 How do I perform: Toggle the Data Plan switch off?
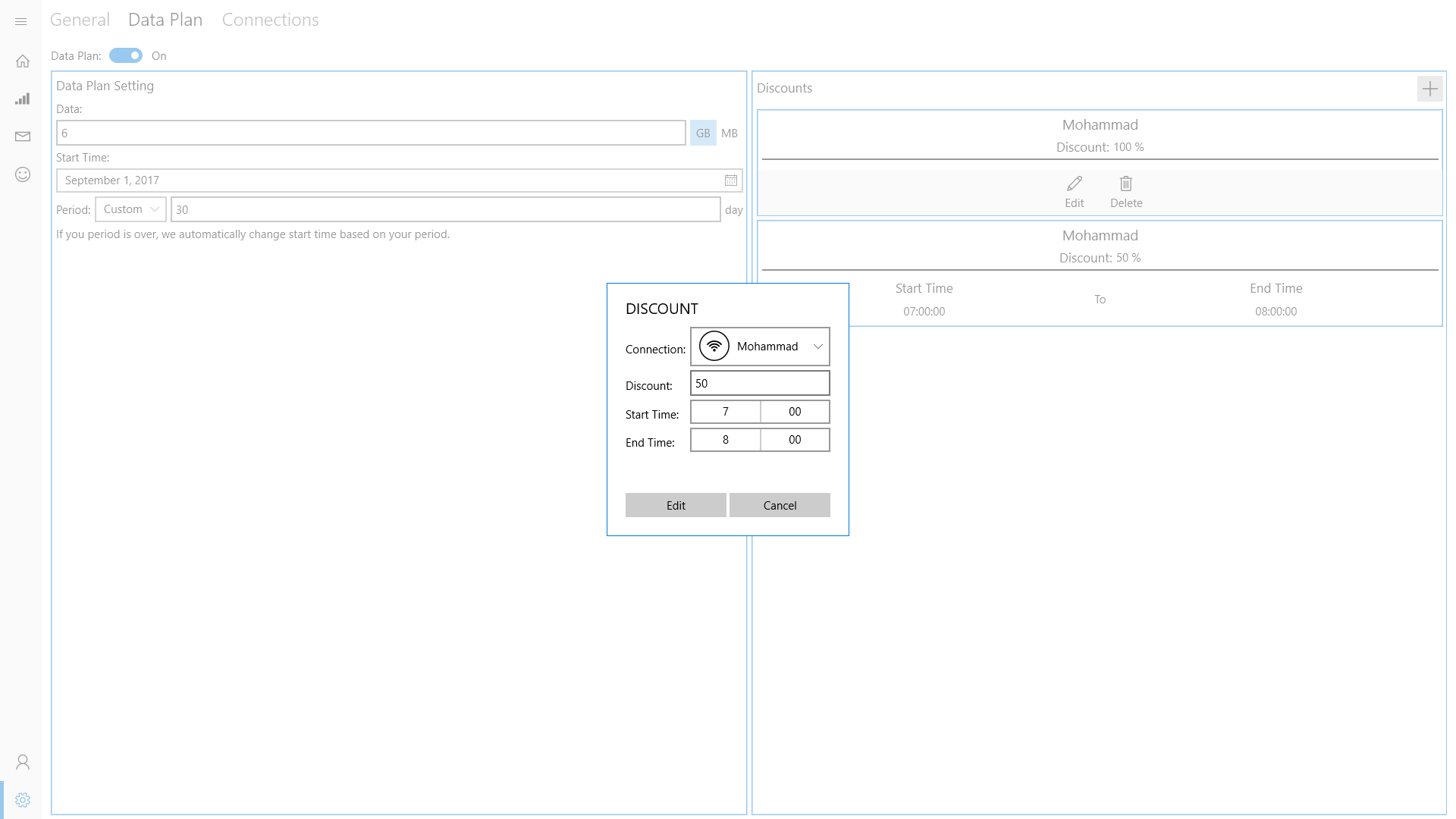click(x=126, y=55)
